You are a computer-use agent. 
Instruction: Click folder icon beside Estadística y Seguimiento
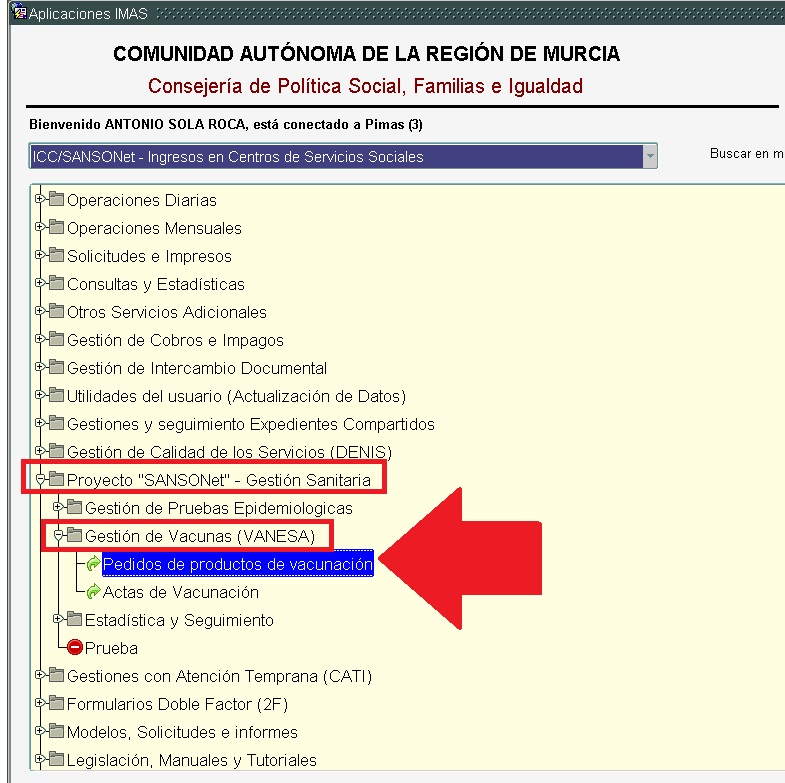pyautogui.click(x=74, y=620)
